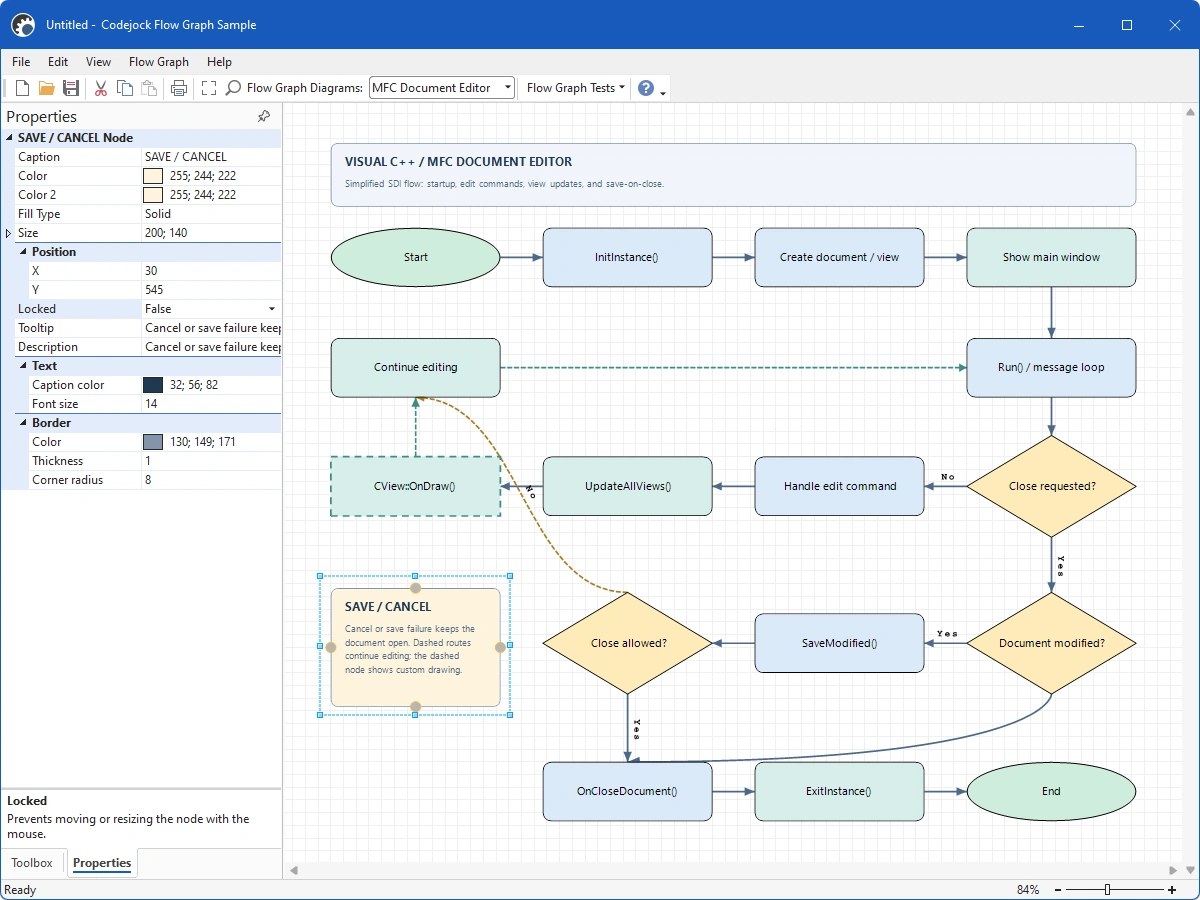Viewport: 1200px width, 900px height.
Task: Click the New document toolbar icon
Action: (22, 88)
